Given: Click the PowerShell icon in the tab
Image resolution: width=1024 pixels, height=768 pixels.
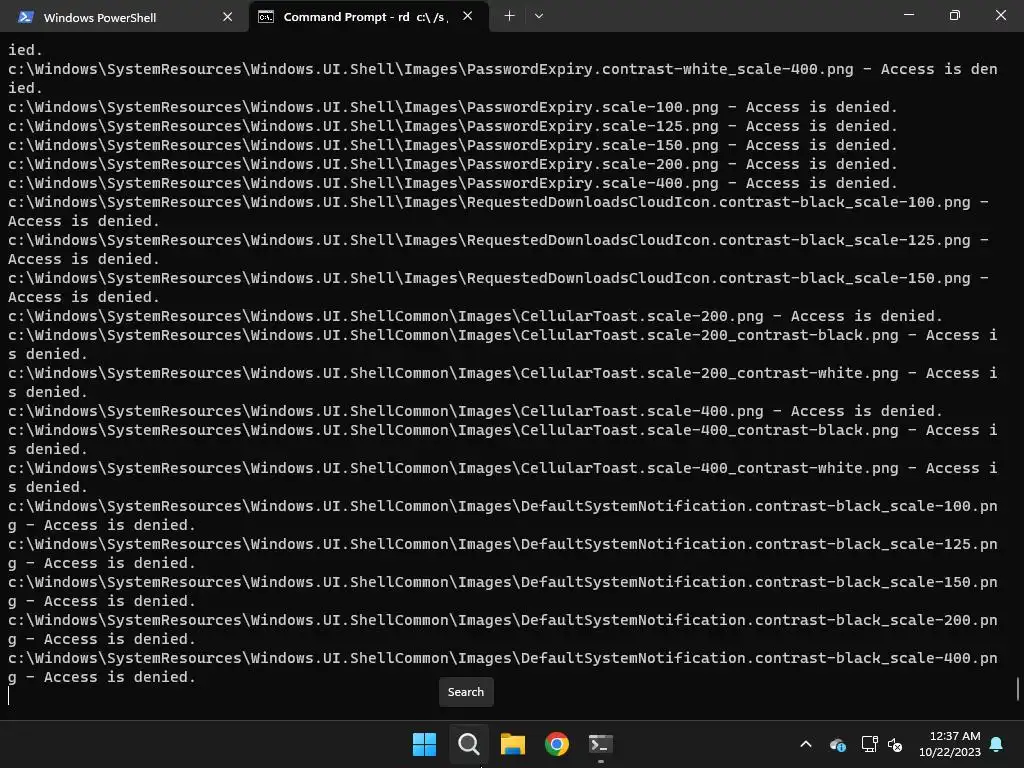Looking at the screenshot, I should tap(26, 17).
